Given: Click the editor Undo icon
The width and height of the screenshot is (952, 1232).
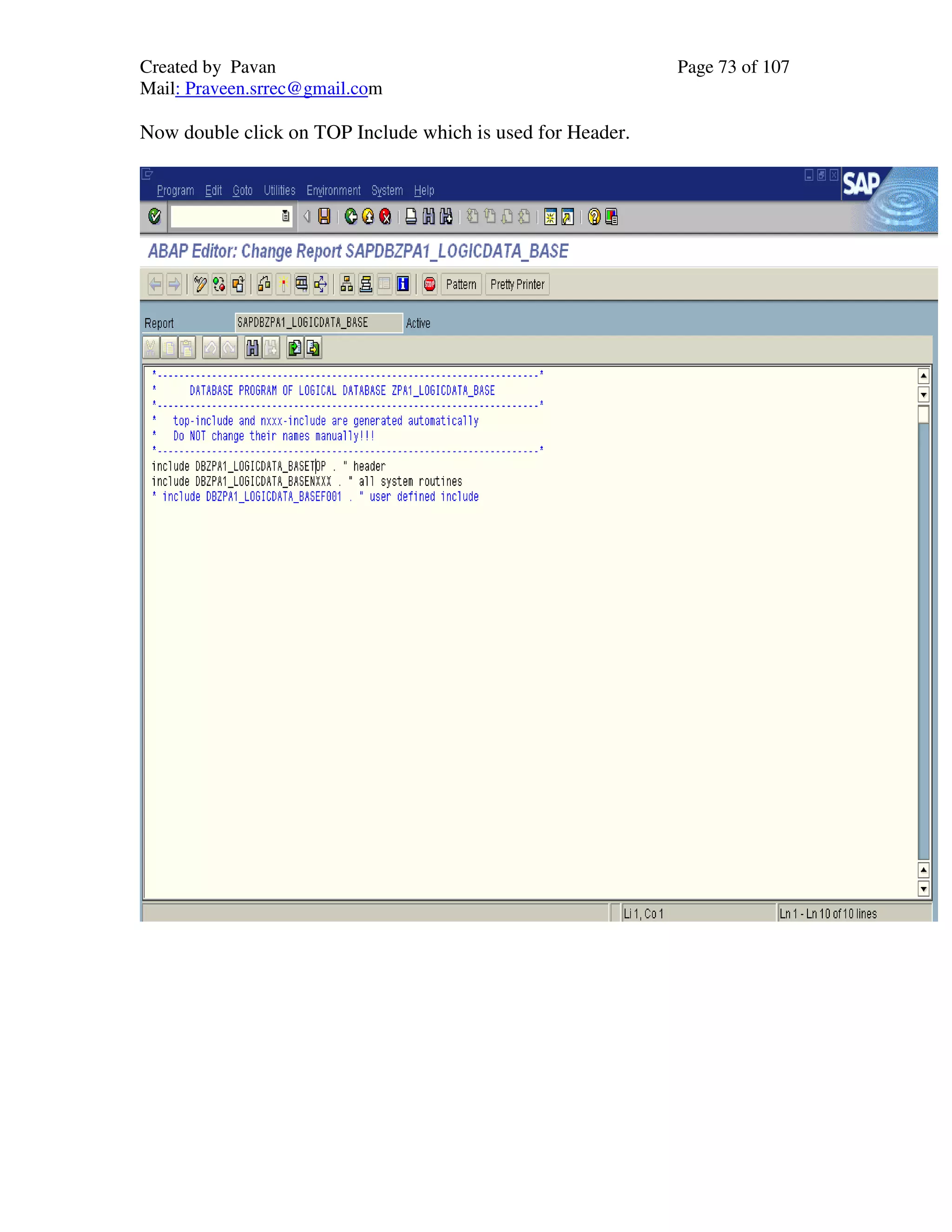Looking at the screenshot, I should coord(211,348).
